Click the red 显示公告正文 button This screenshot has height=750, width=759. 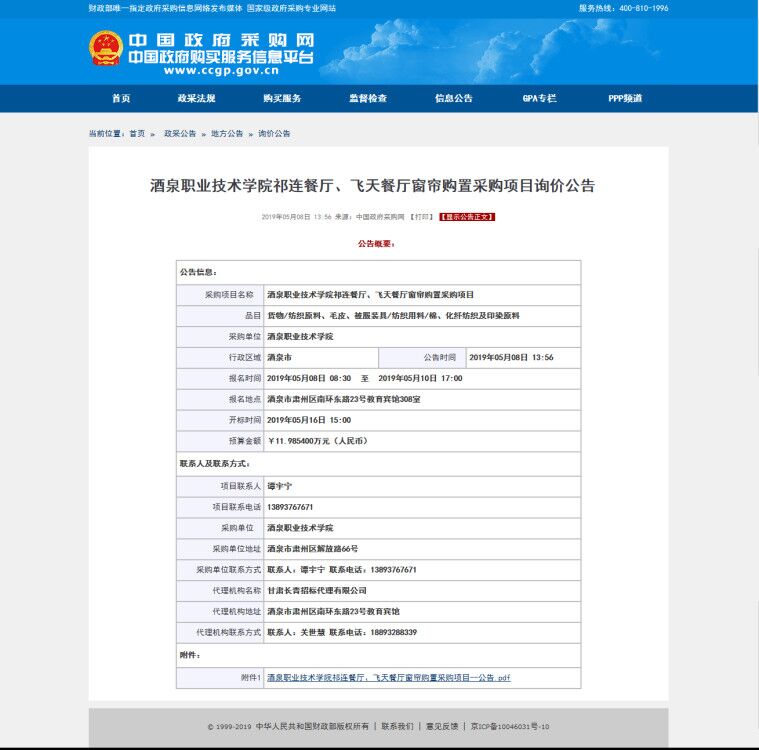[467, 216]
